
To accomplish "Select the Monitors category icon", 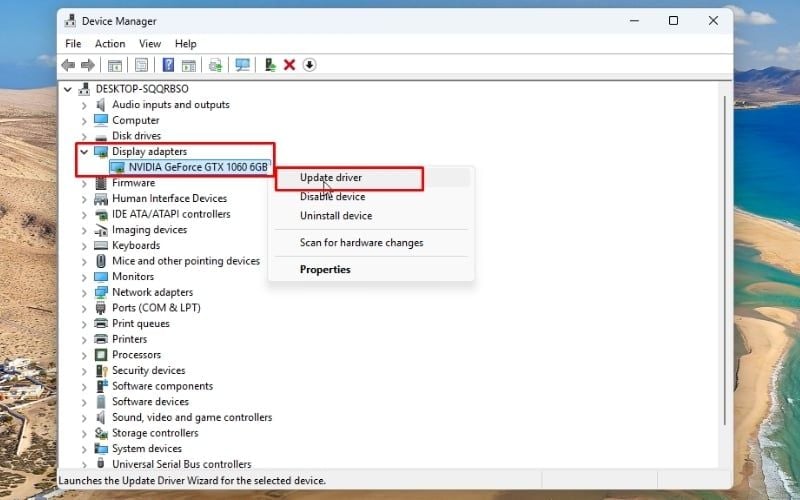I will point(101,277).
